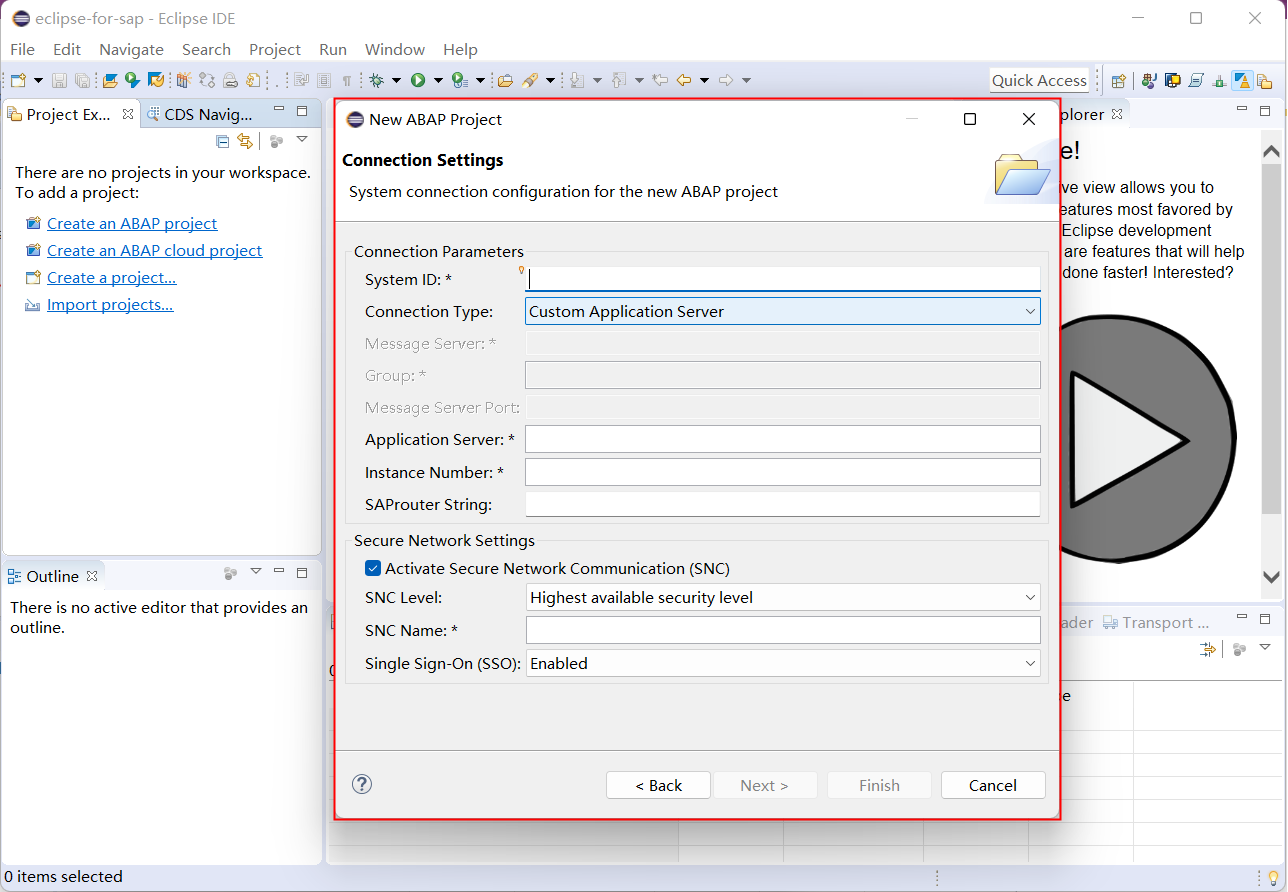This screenshot has width=1288, height=892.
Task: Click the Open Perspective icon
Action: (x=1119, y=81)
